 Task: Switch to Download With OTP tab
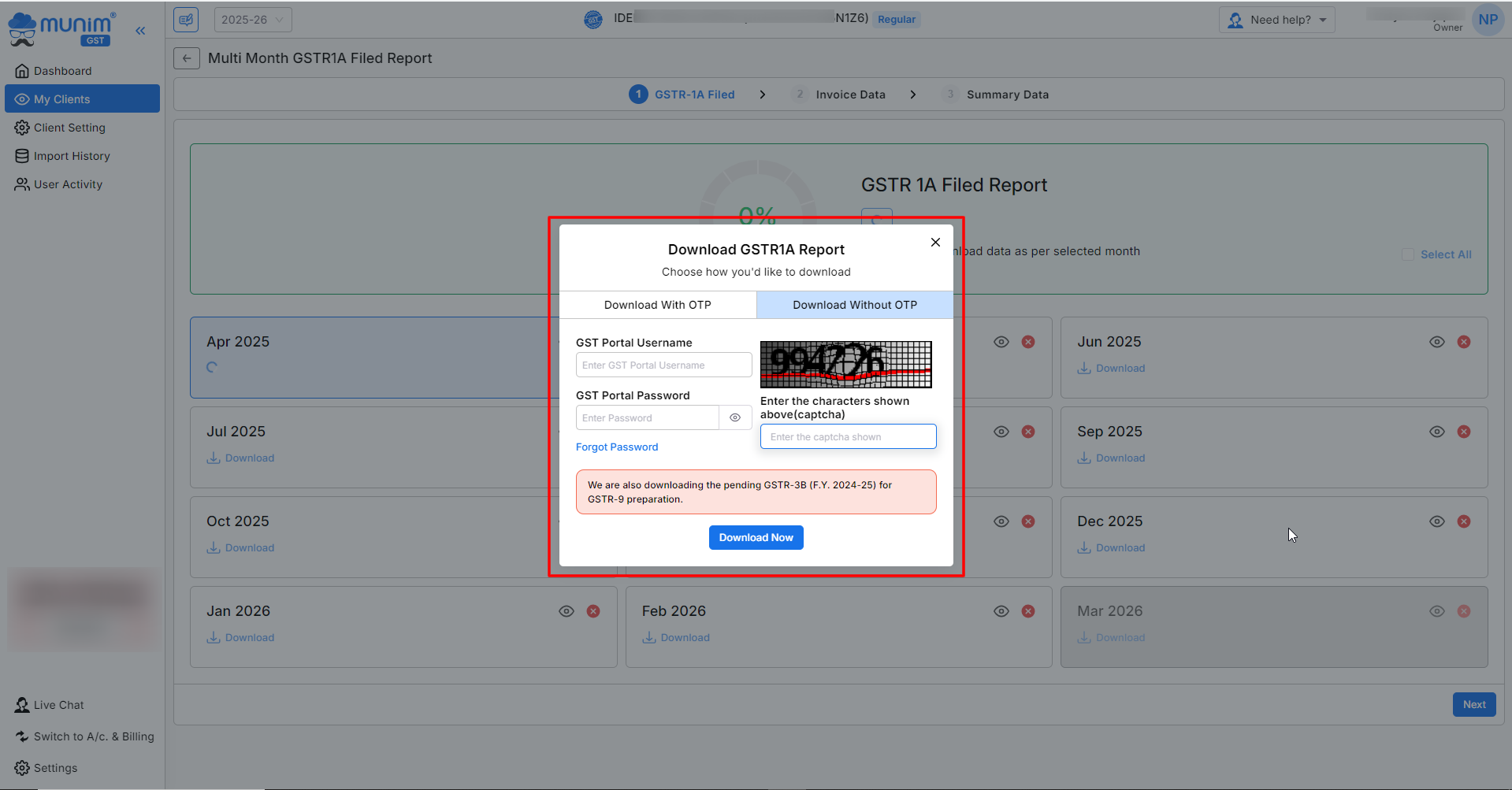(x=657, y=305)
